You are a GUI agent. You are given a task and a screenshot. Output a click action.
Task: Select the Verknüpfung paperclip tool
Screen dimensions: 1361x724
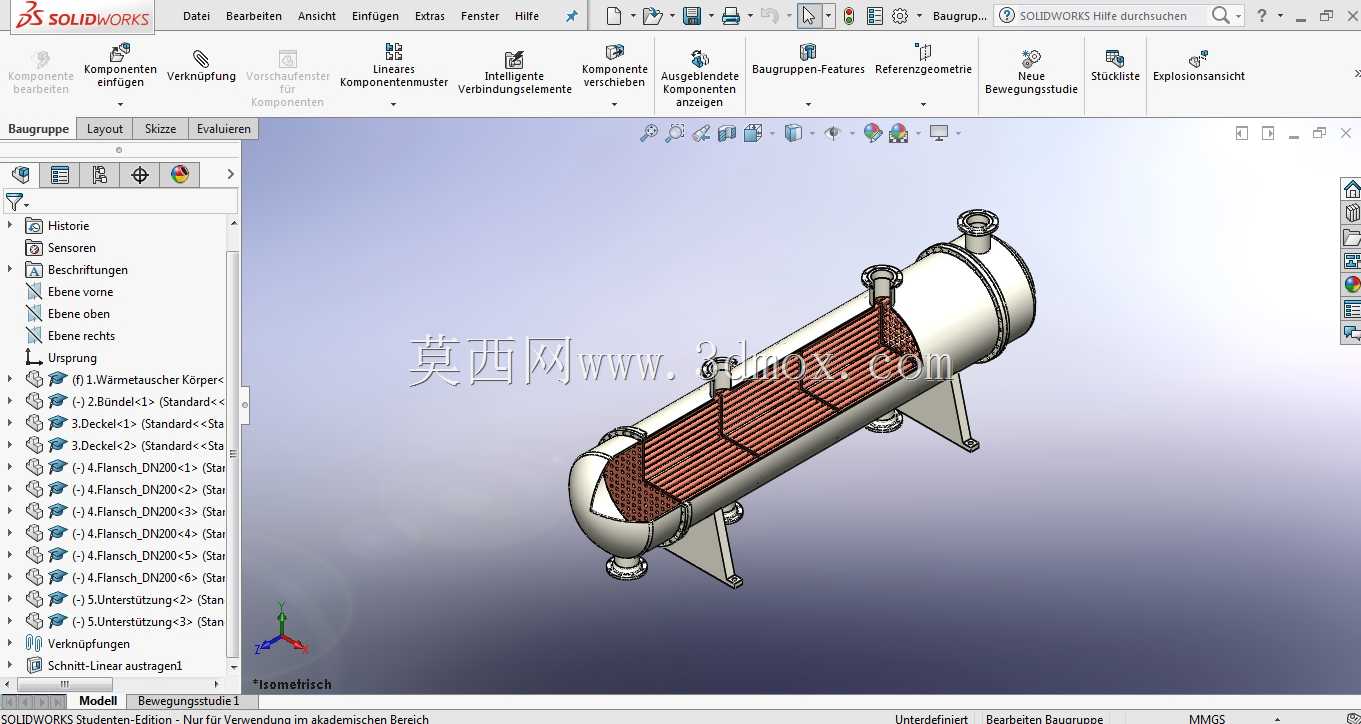coord(201,59)
